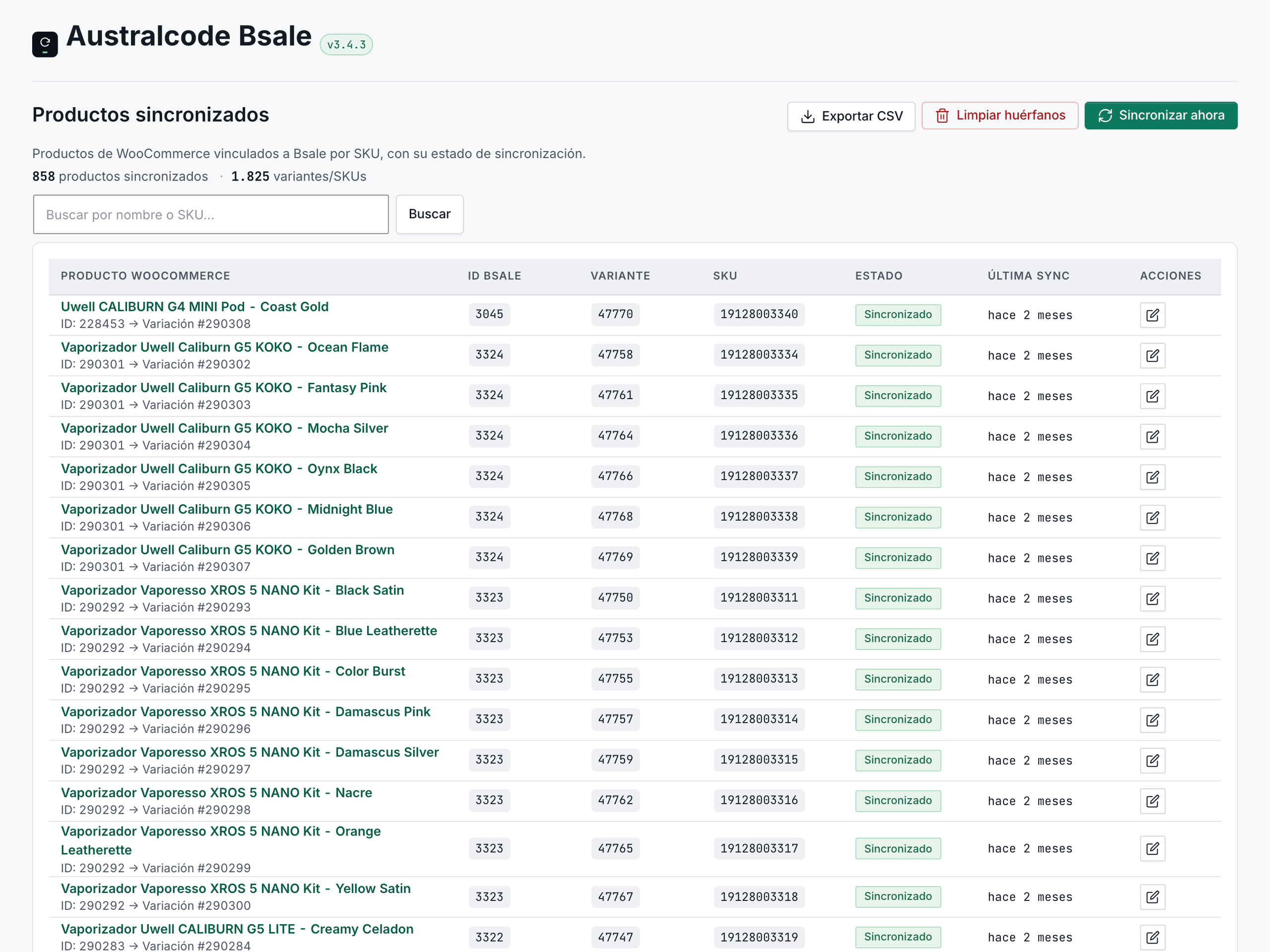Image resolution: width=1270 pixels, height=952 pixels.
Task: Open Caliburn G5 KOKO Mocha Silver link
Action: 225,428
